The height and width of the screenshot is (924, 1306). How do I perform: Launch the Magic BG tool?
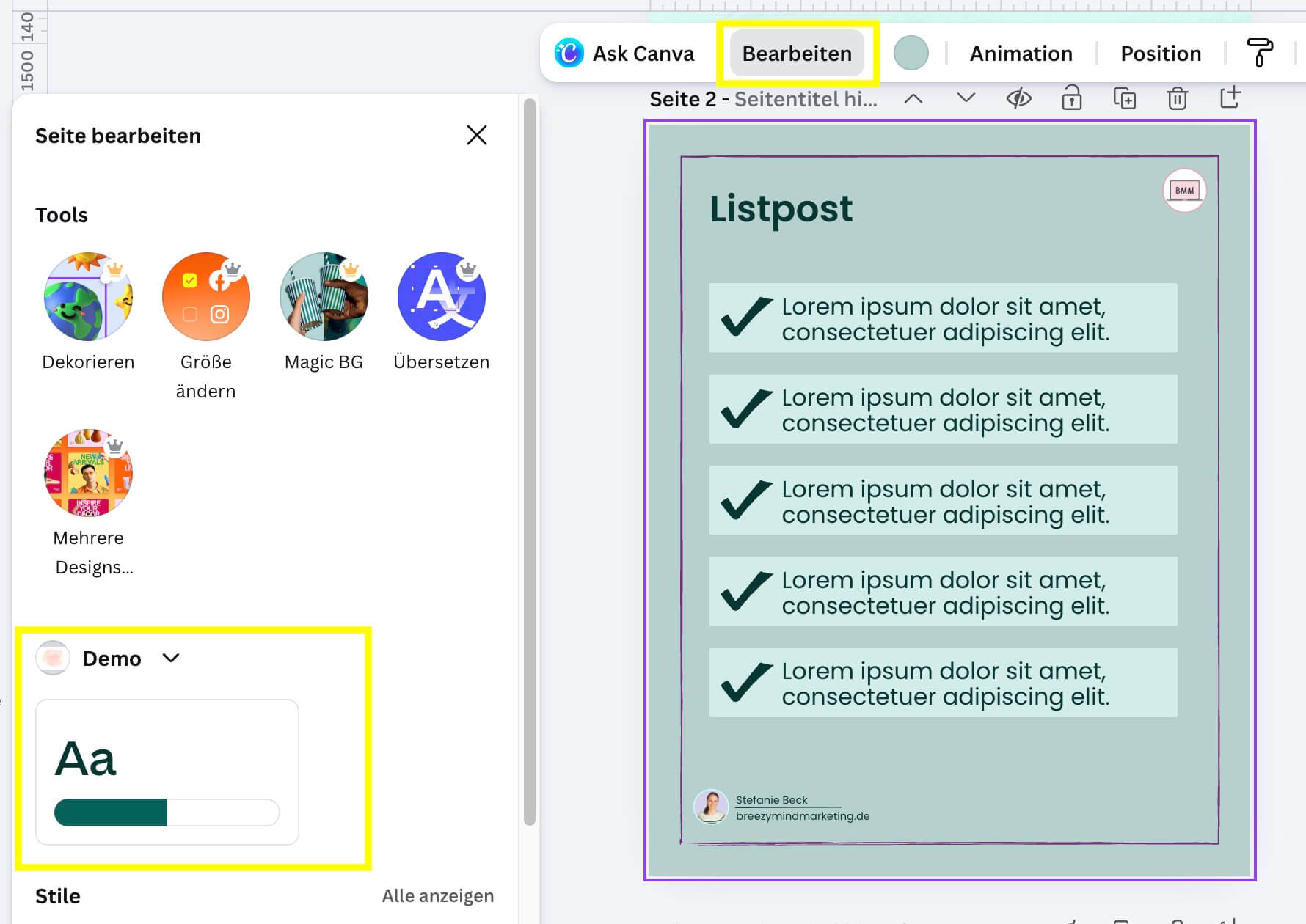coord(324,297)
